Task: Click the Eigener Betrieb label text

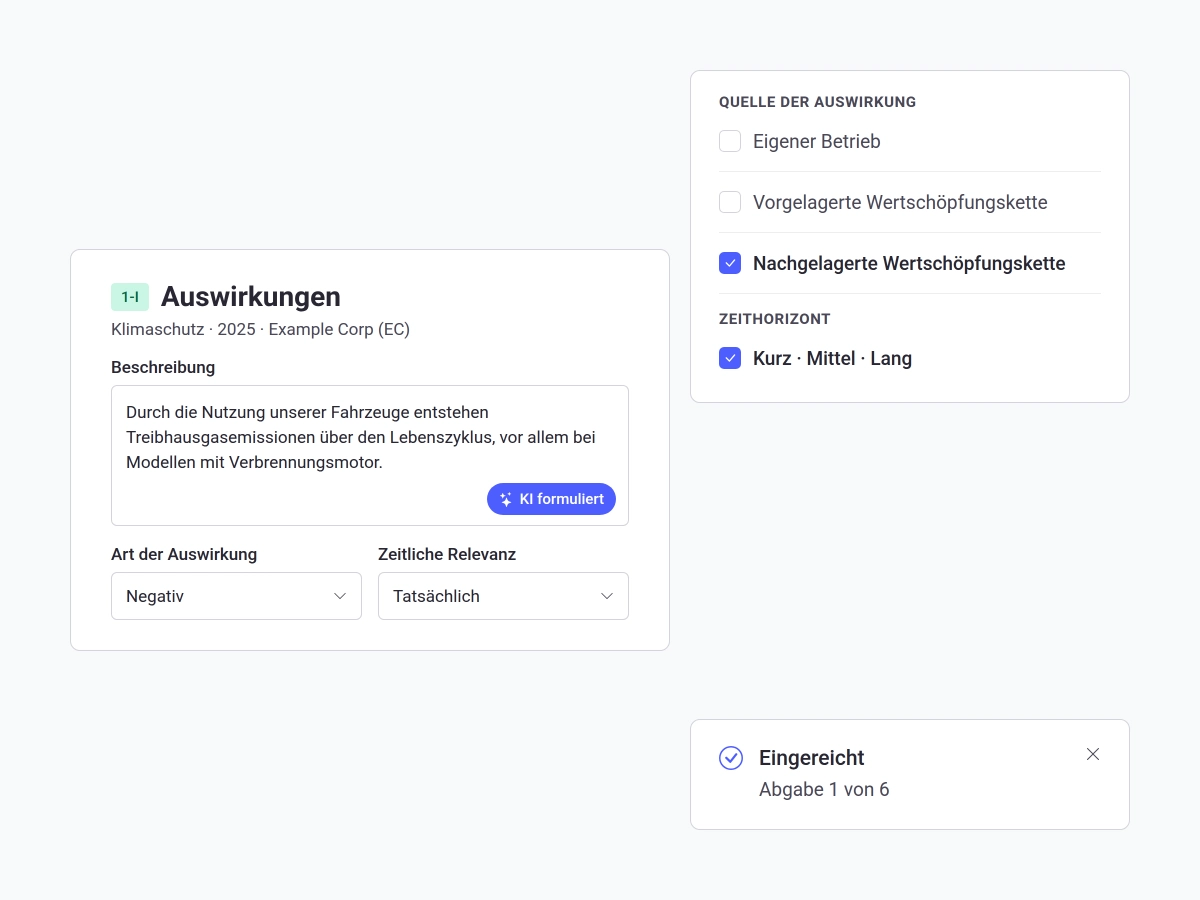Action: coord(817,141)
